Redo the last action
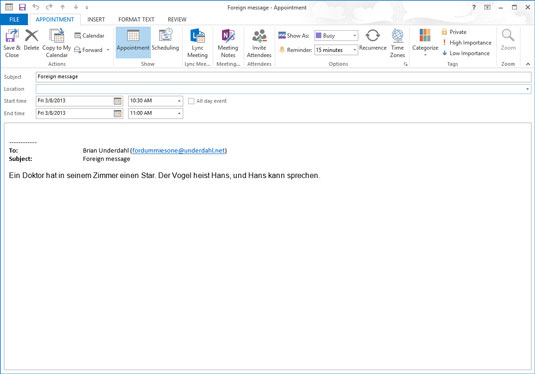This screenshot has height=374, width=535. tap(49, 7)
